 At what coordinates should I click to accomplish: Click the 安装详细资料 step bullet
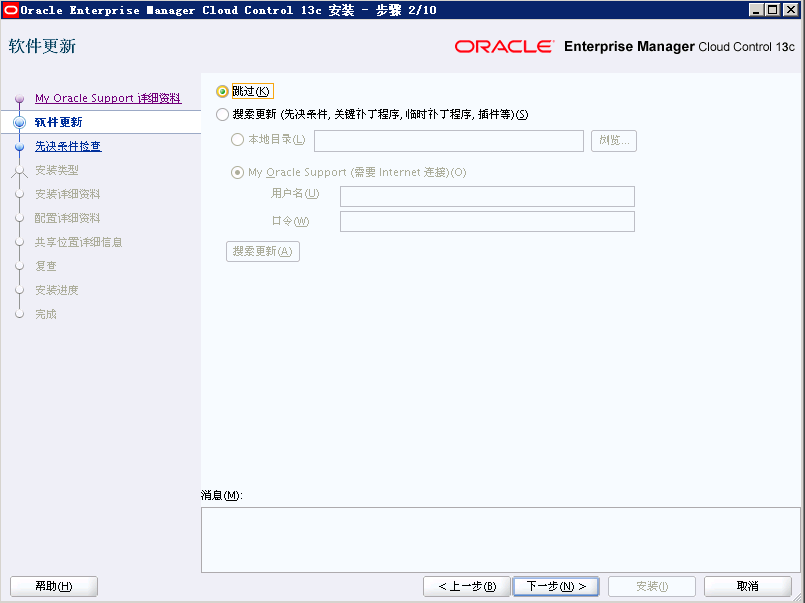point(20,194)
